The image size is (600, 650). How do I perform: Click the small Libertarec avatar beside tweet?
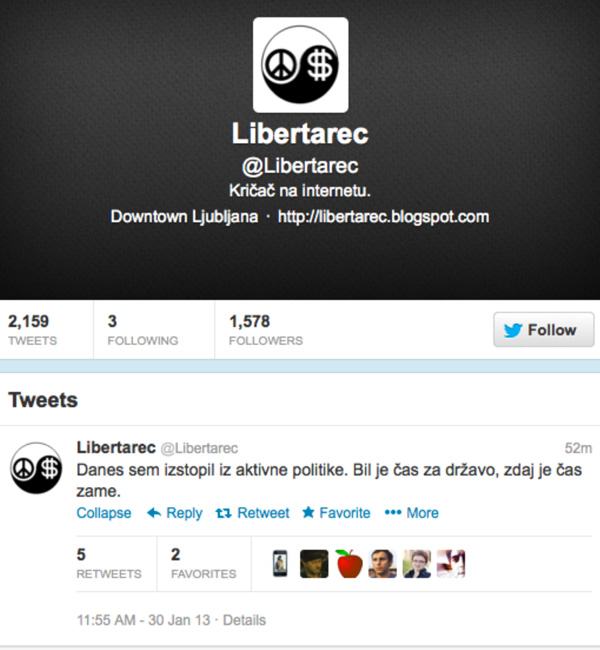click(36, 468)
